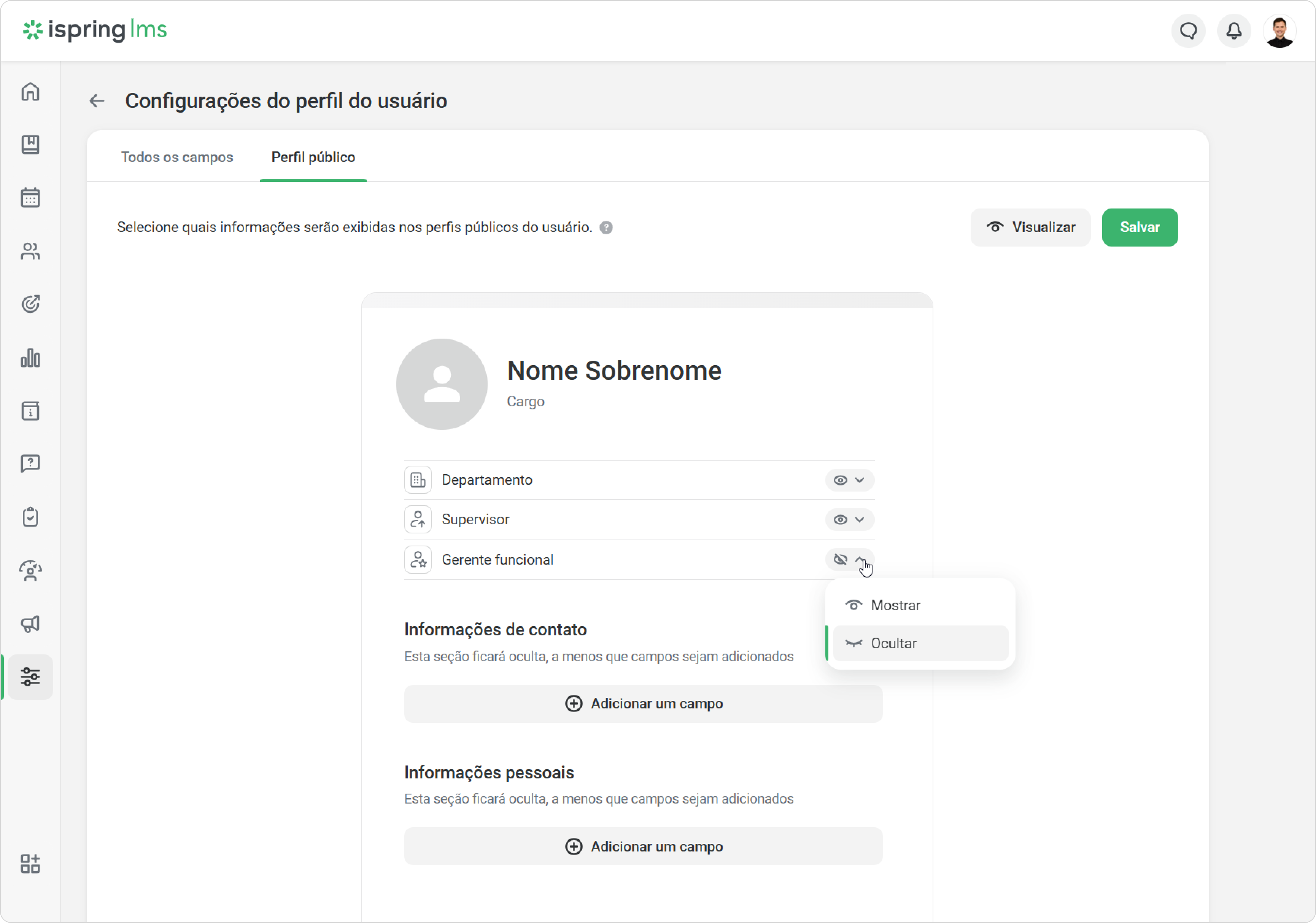Viewport: 1316px width, 923px height.
Task: Toggle the eye visibility icon for Departamento
Action: (840, 481)
